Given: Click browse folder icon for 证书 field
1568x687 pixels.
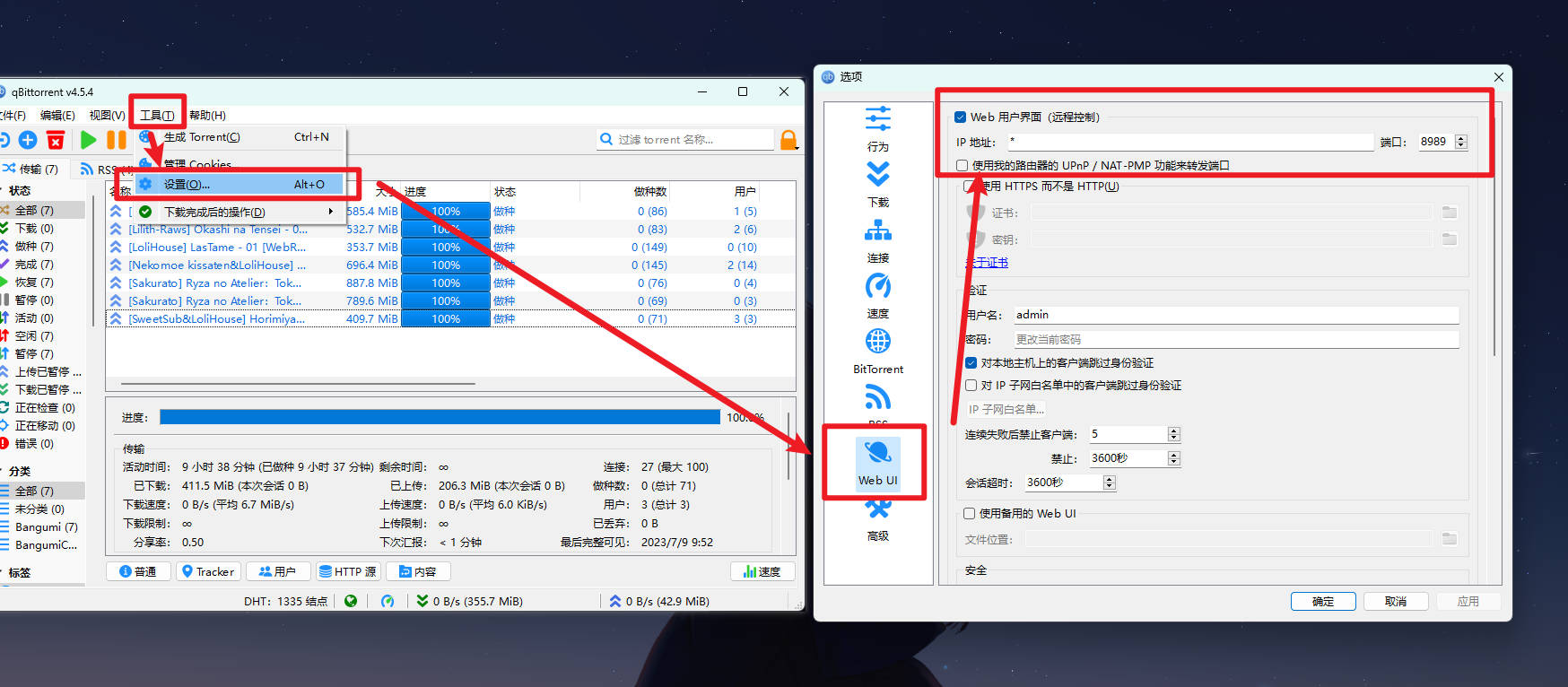Looking at the screenshot, I should coord(1450,213).
